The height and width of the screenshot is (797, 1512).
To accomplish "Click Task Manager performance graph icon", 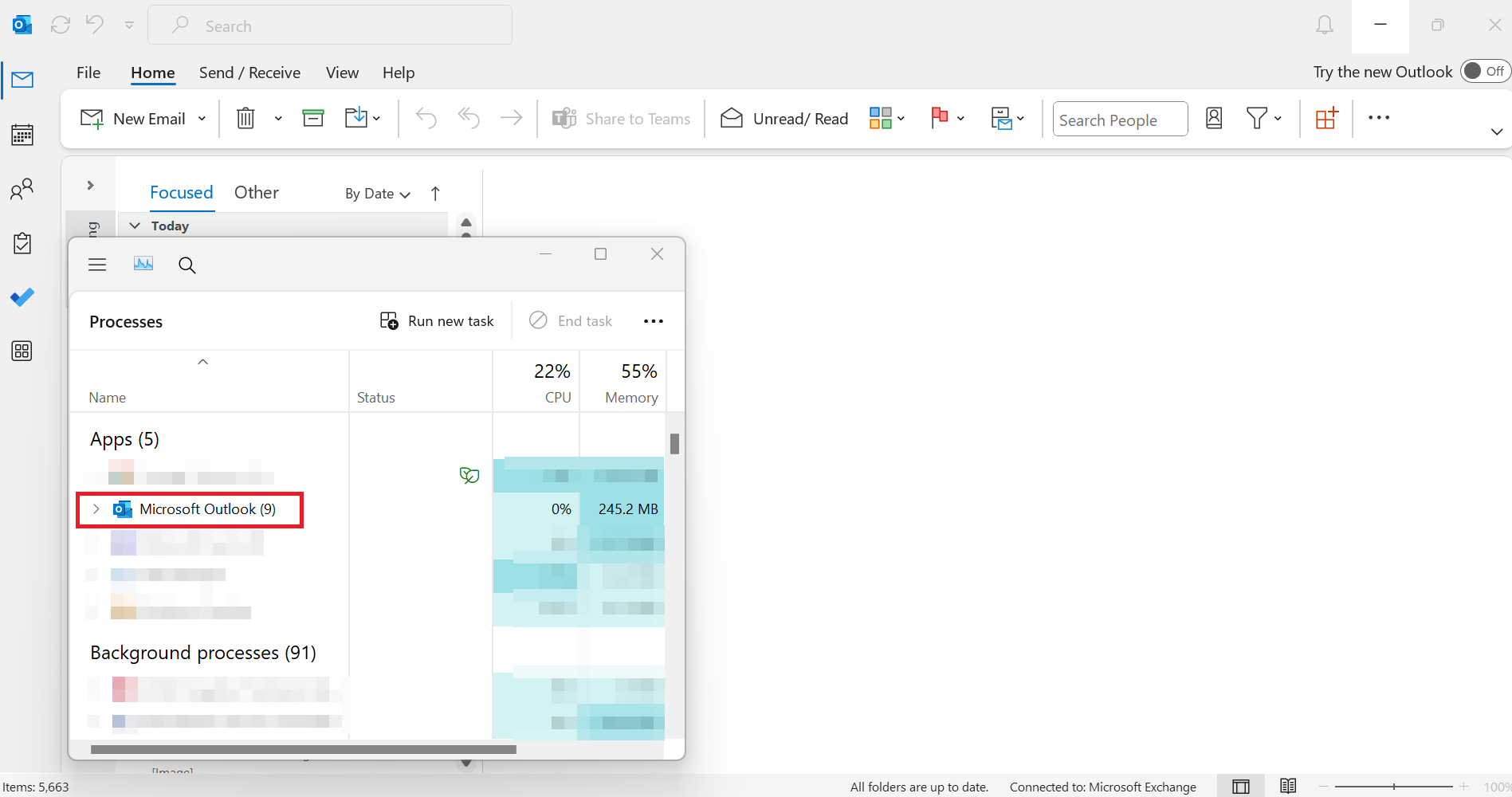I will (x=143, y=264).
